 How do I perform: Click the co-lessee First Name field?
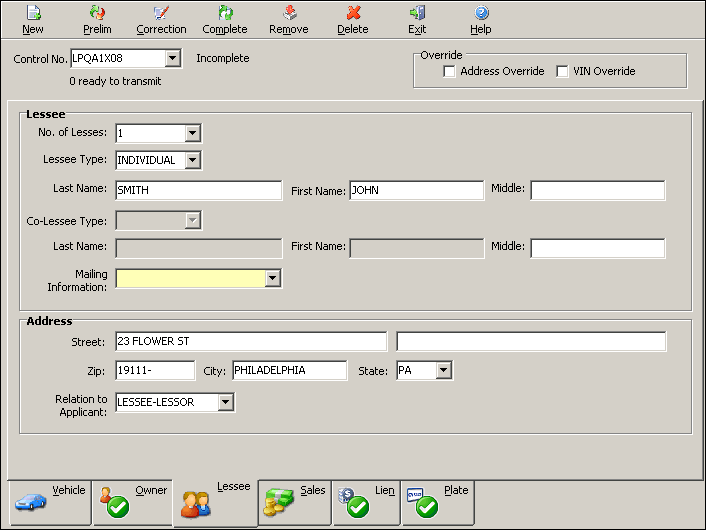[416, 249]
